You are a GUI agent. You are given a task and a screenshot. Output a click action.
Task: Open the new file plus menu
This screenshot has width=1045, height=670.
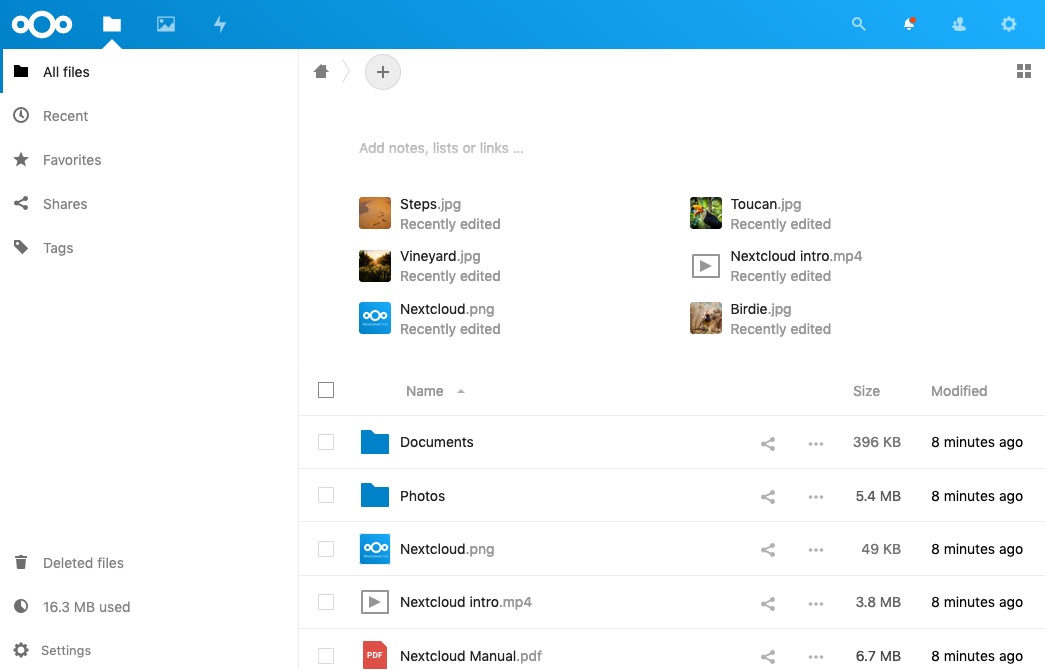click(x=382, y=71)
